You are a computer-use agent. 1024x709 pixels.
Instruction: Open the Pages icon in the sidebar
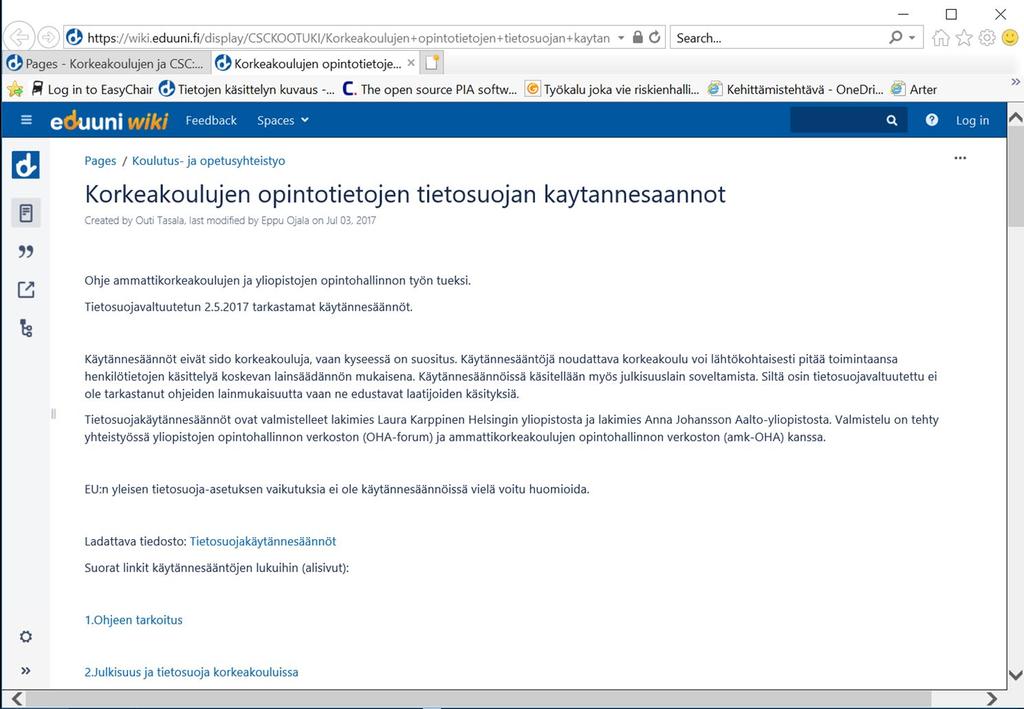pos(26,213)
